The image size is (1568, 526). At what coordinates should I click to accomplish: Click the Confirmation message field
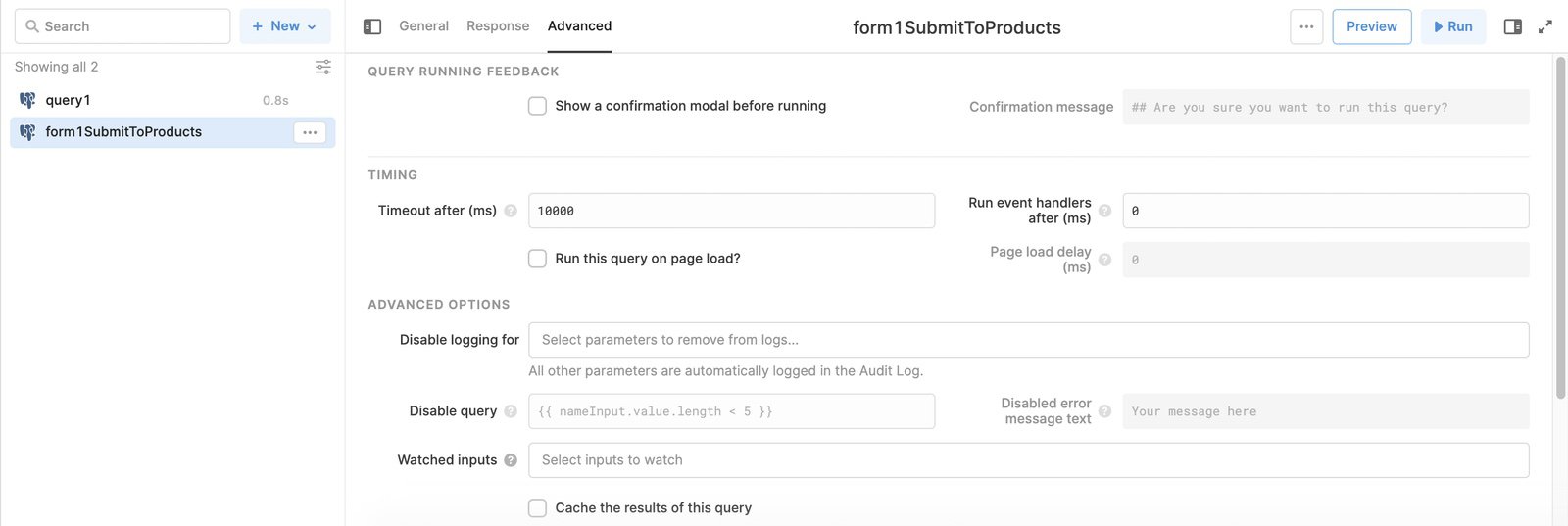pos(1326,107)
